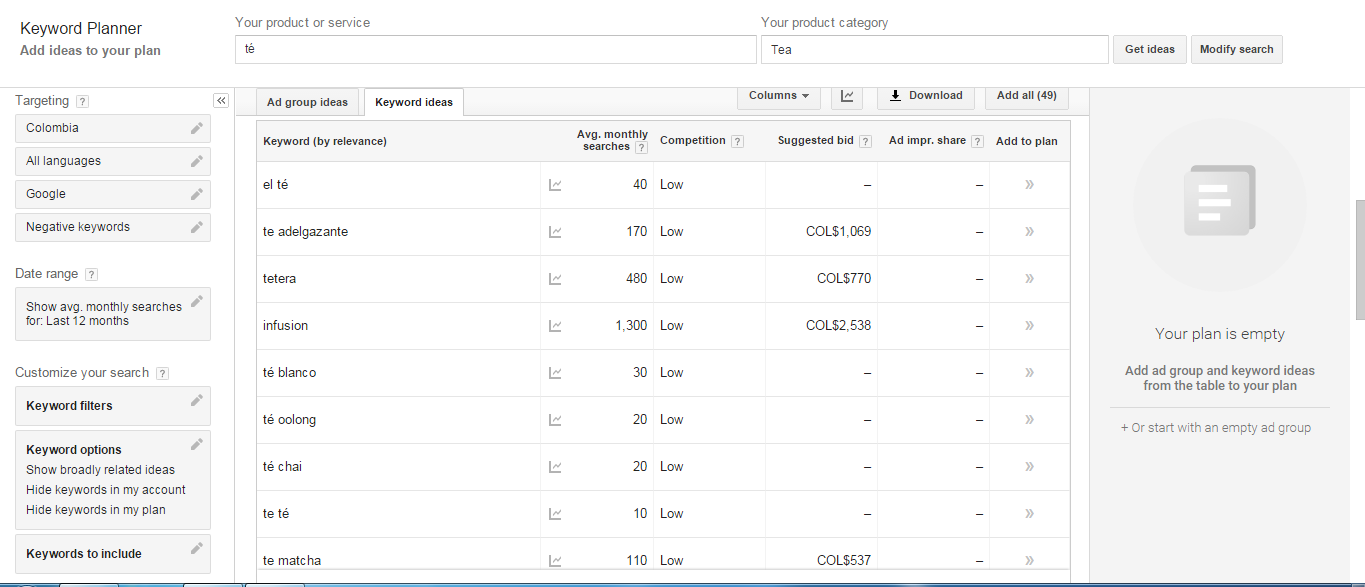The image size is (1365, 587).
Task: Open Customize your search help icon
Action: (163, 373)
